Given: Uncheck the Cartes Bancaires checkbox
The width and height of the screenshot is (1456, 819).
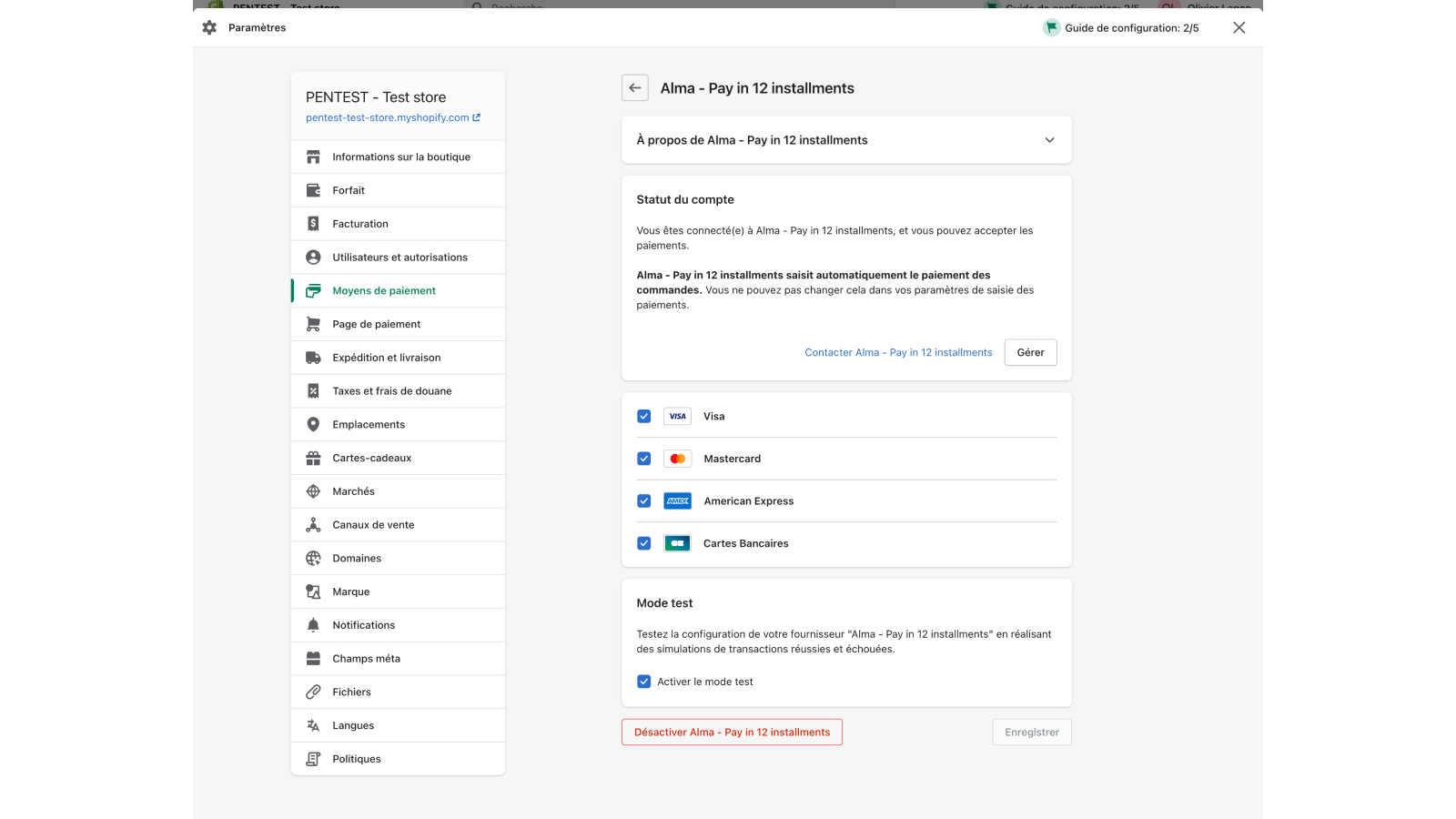Looking at the screenshot, I should point(644,543).
